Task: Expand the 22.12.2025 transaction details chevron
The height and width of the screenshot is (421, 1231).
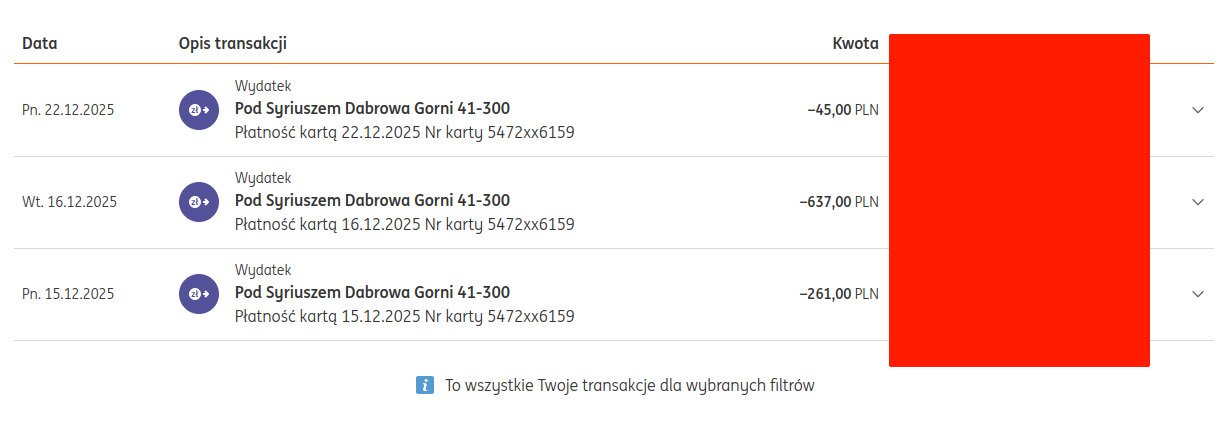Action: click(1198, 110)
